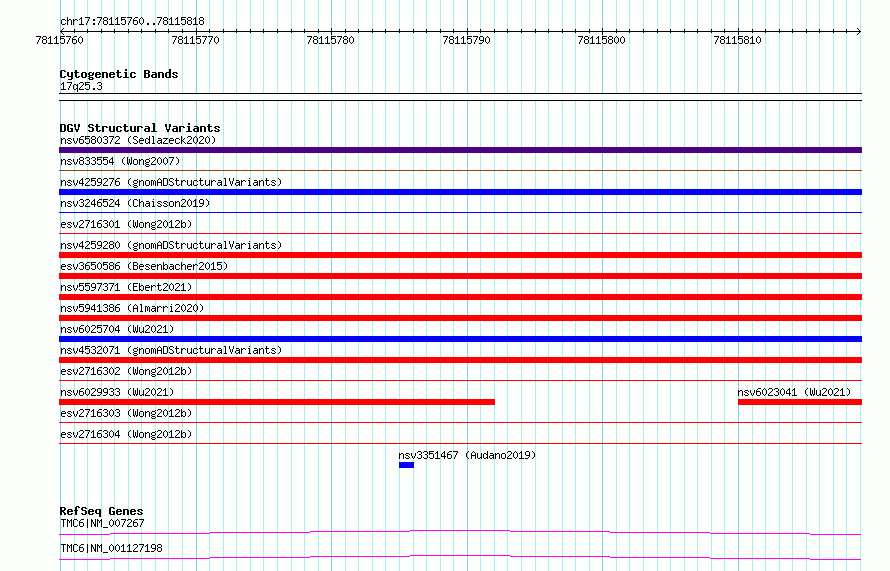Select the red bar under nsv6029933
The image size is (890, 571).
point(277,402)
